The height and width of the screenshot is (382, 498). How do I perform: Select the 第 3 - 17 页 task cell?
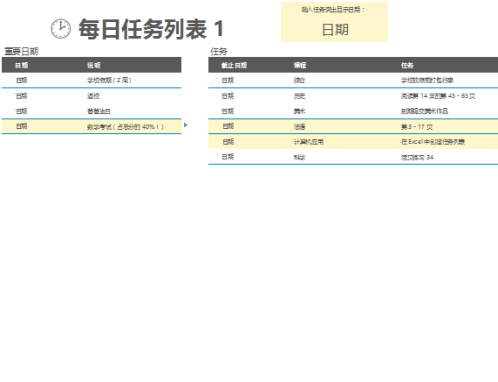tap(417, 127)
